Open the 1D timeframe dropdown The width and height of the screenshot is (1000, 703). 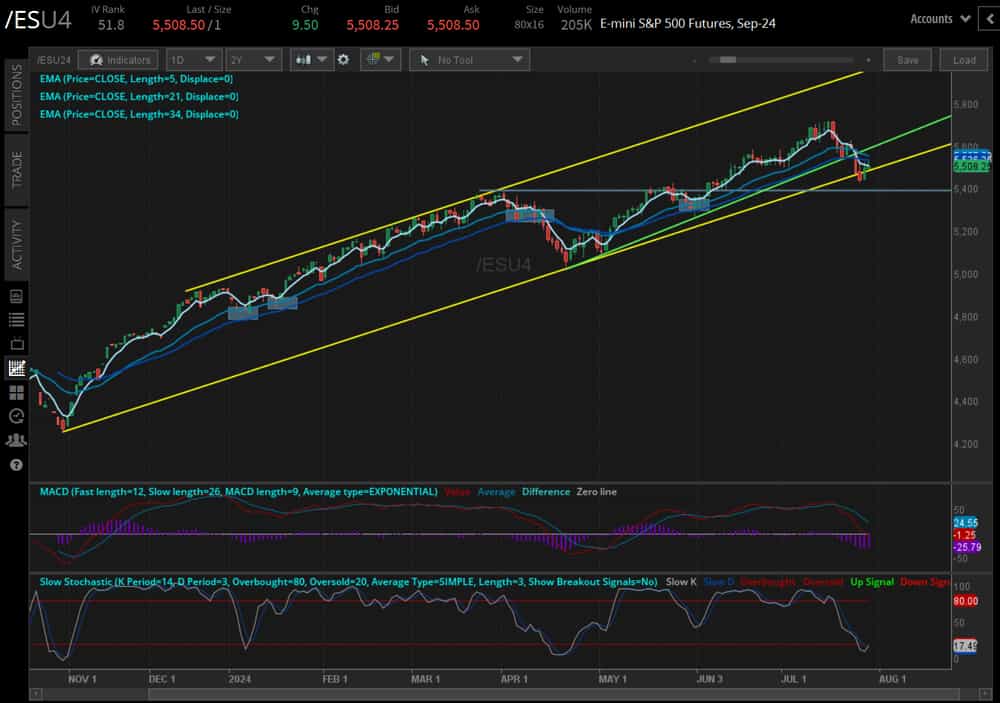pos(192,59)
